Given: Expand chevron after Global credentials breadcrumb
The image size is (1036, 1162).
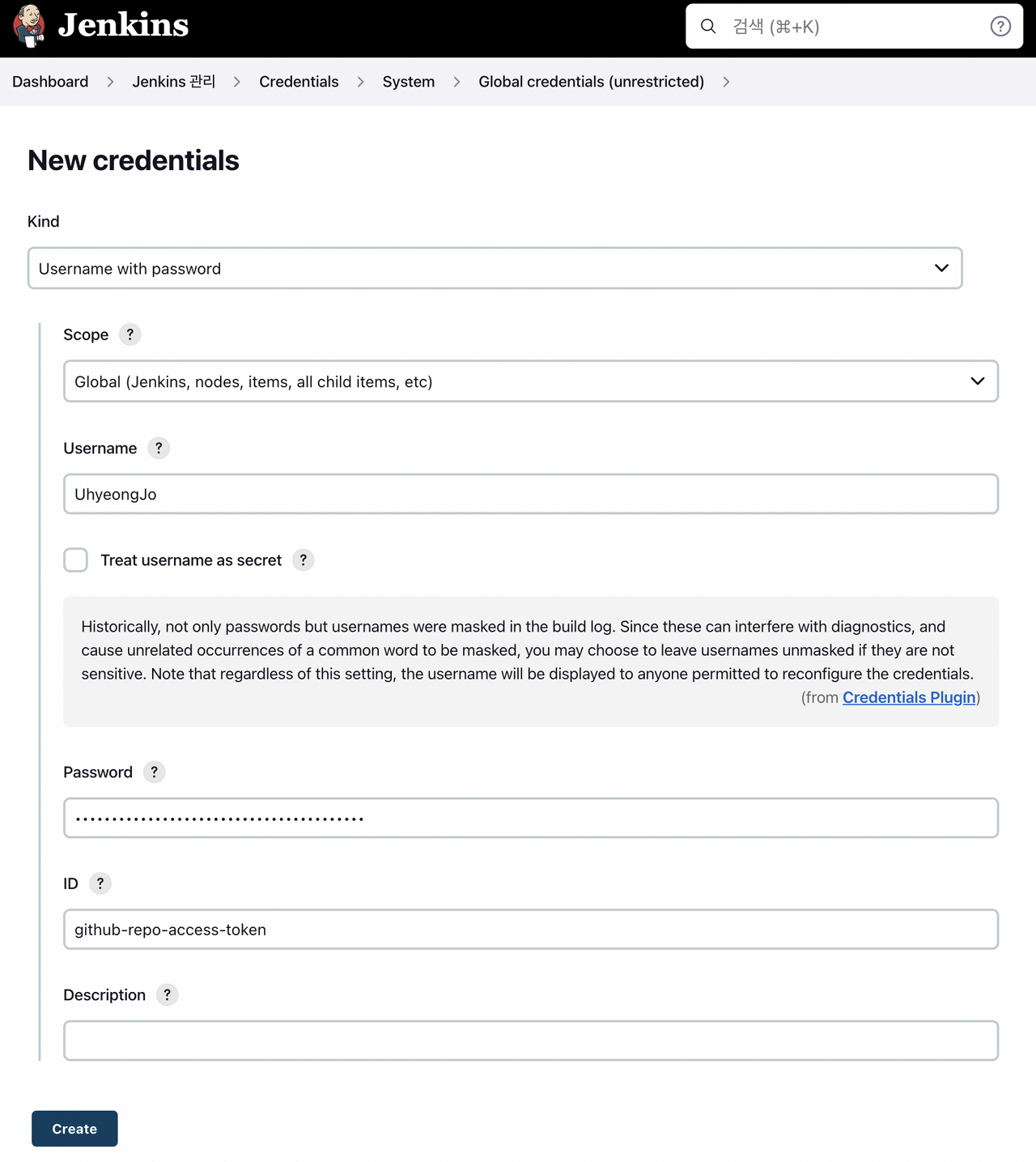Looking at the screenshot, I should click(x=726, y=82).
